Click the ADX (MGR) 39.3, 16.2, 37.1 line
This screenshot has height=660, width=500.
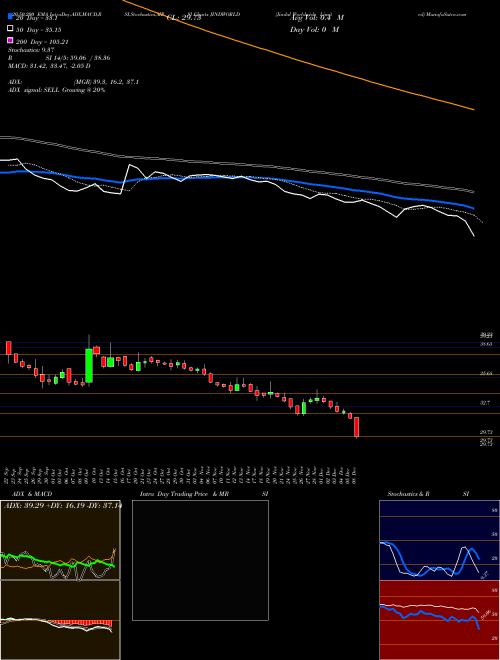73,82
